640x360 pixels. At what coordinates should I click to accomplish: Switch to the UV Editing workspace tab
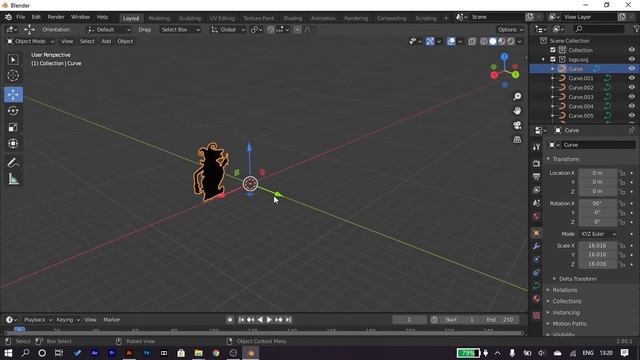coord(222,18)
